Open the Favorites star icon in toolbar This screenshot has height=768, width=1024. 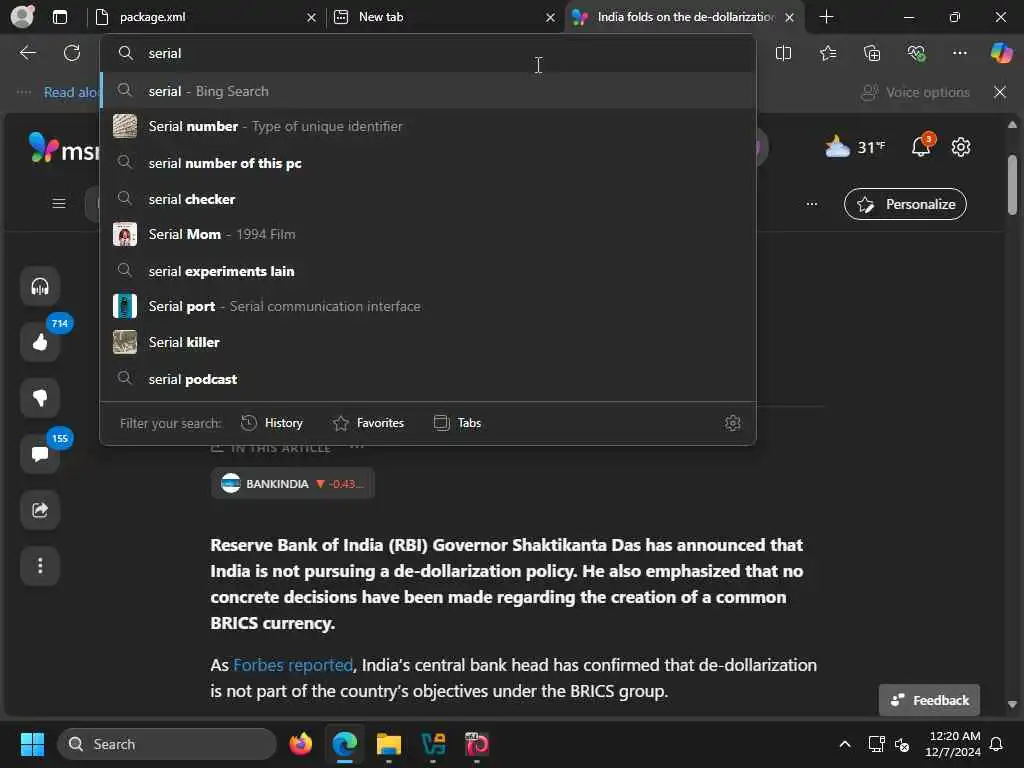[827, 53]
